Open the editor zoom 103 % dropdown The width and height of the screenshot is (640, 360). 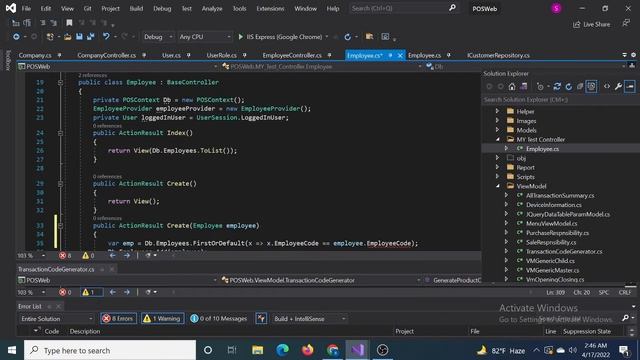pos(43,256)
